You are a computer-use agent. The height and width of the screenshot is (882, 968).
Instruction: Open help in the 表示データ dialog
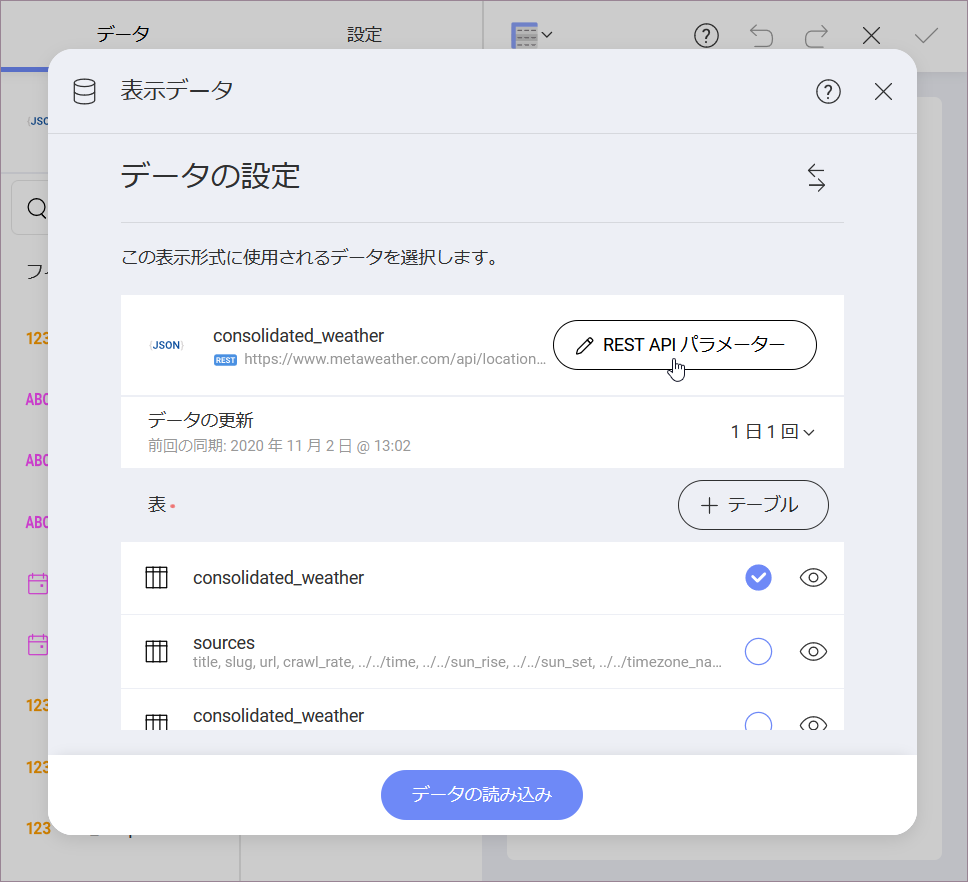pyautogui.click(x=828, y=91)
